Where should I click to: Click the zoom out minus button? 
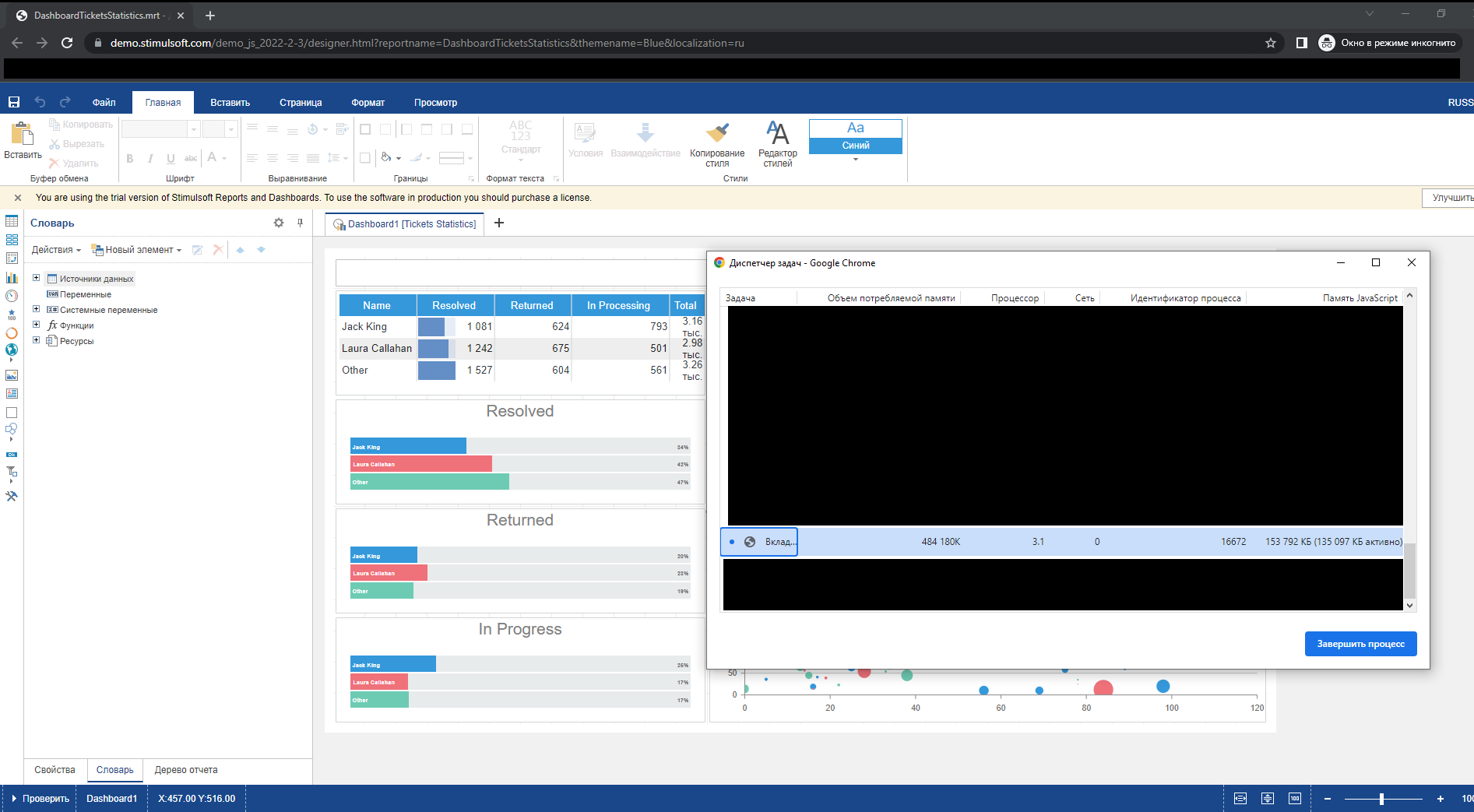[x=1328, y=799]
